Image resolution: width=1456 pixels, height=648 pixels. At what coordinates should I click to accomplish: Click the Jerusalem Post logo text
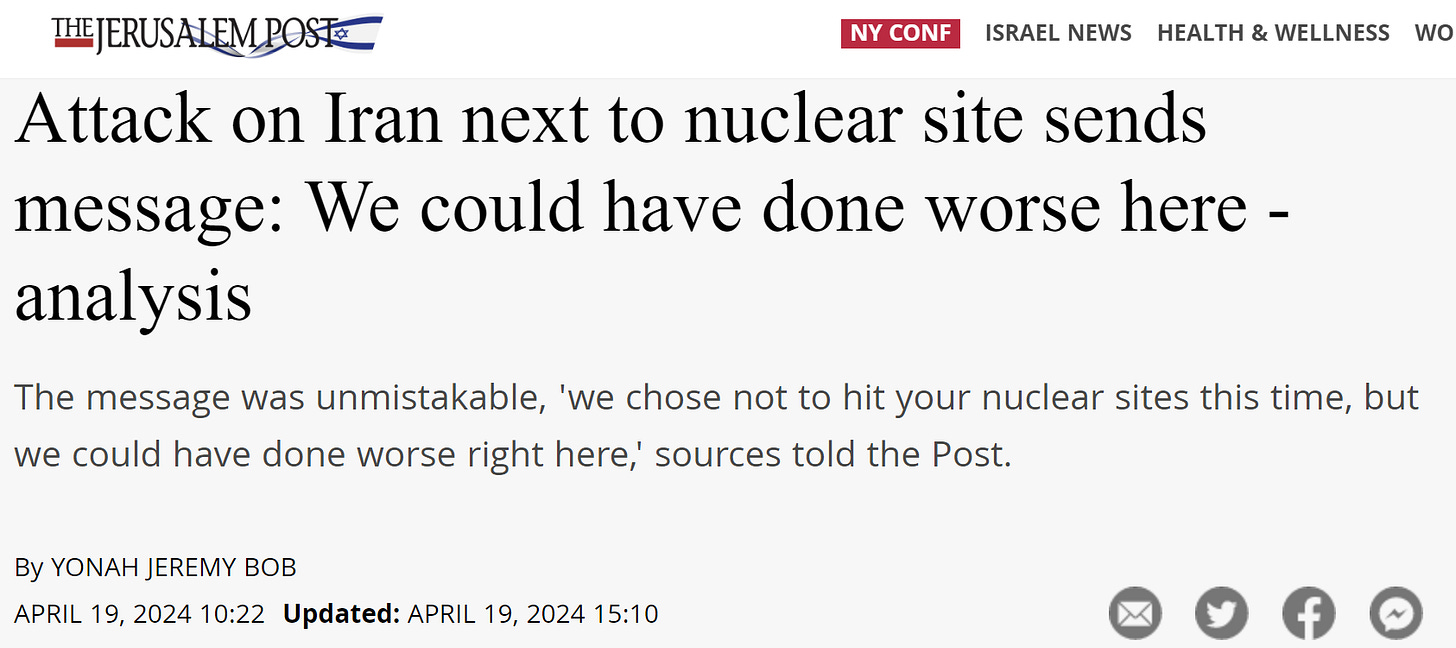[195, 36]
